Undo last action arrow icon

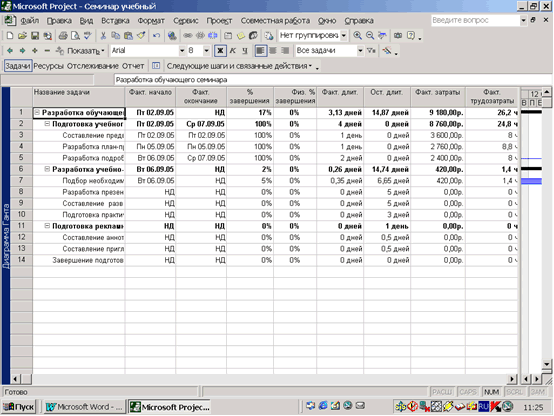(156, 36)
